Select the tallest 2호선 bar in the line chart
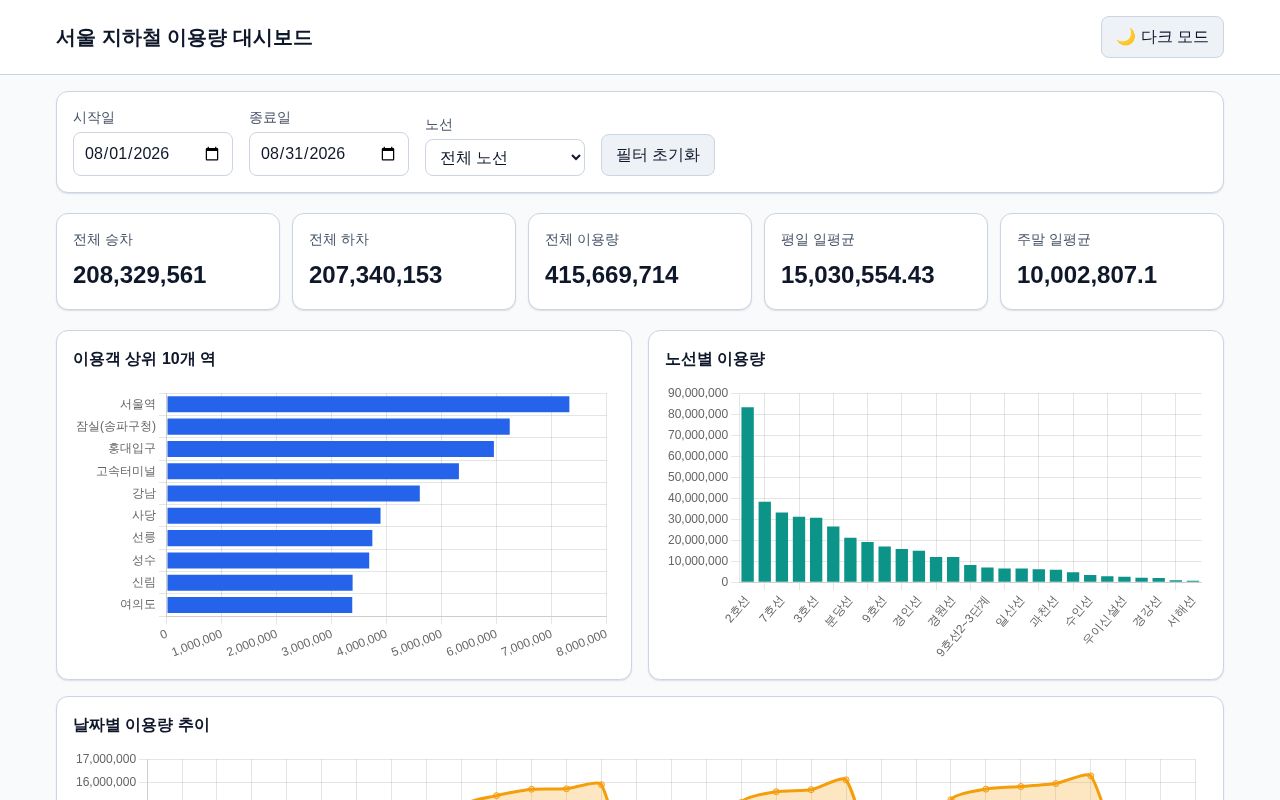The image size is (1280, 800). pos(747,494)
